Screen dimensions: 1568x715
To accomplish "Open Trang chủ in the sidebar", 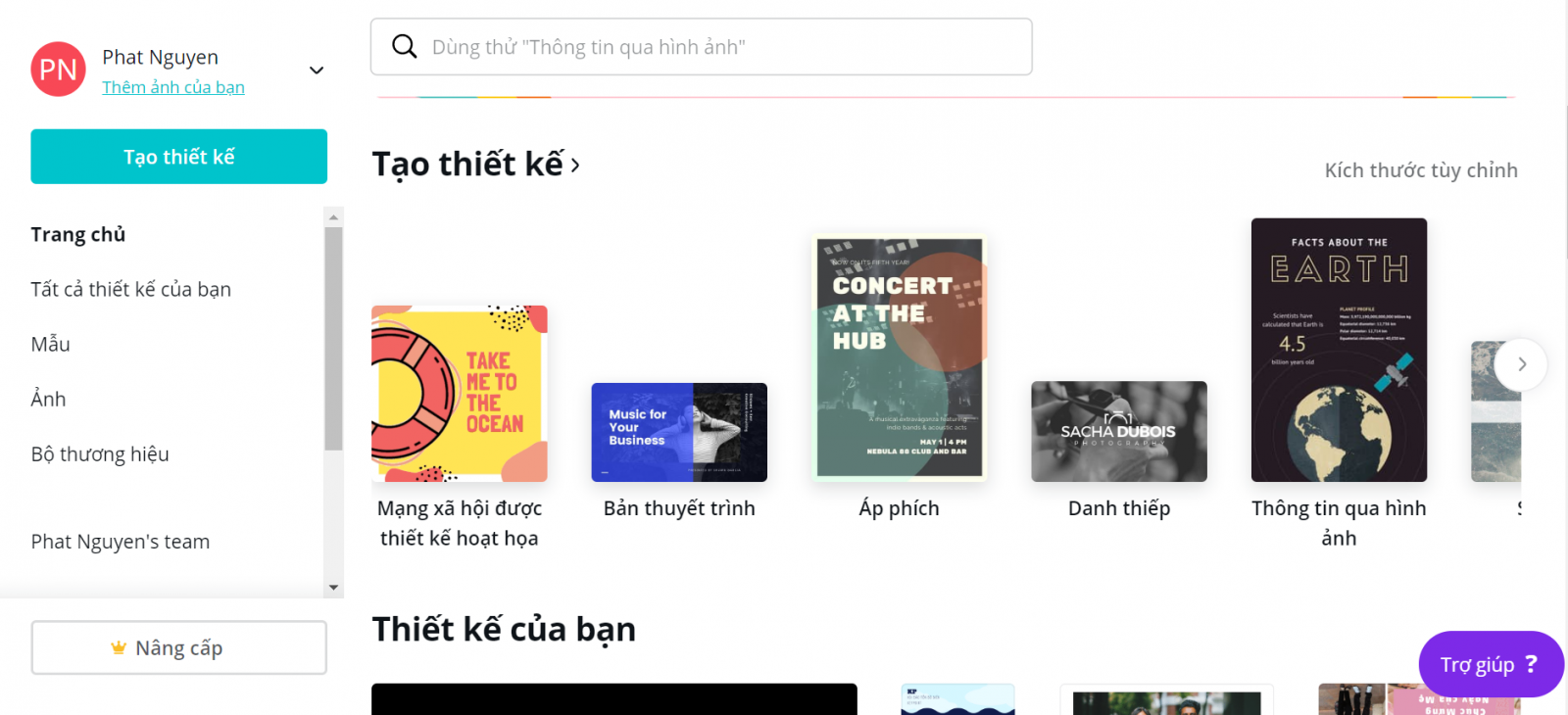I will (x=78, y=234).
